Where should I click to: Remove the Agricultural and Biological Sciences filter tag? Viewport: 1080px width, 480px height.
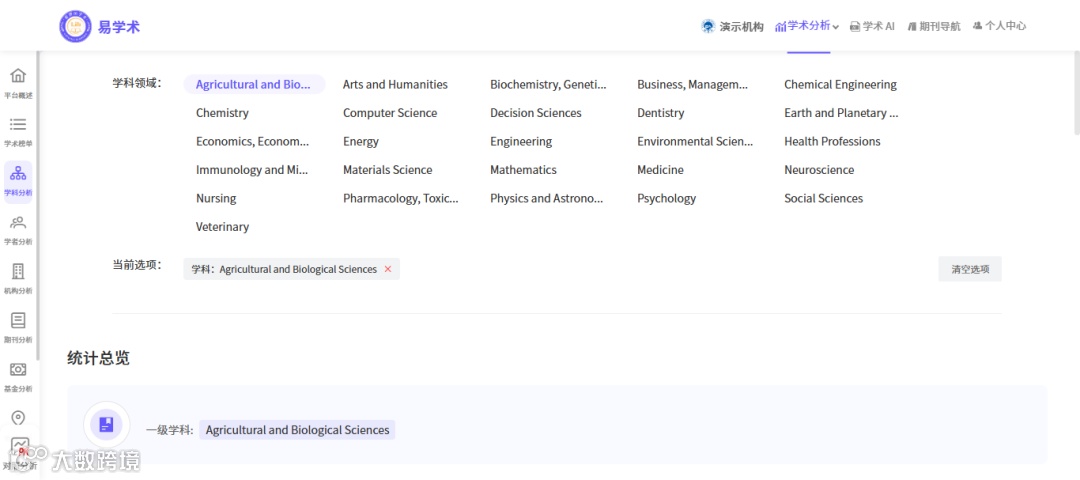[x=388, y=269]
